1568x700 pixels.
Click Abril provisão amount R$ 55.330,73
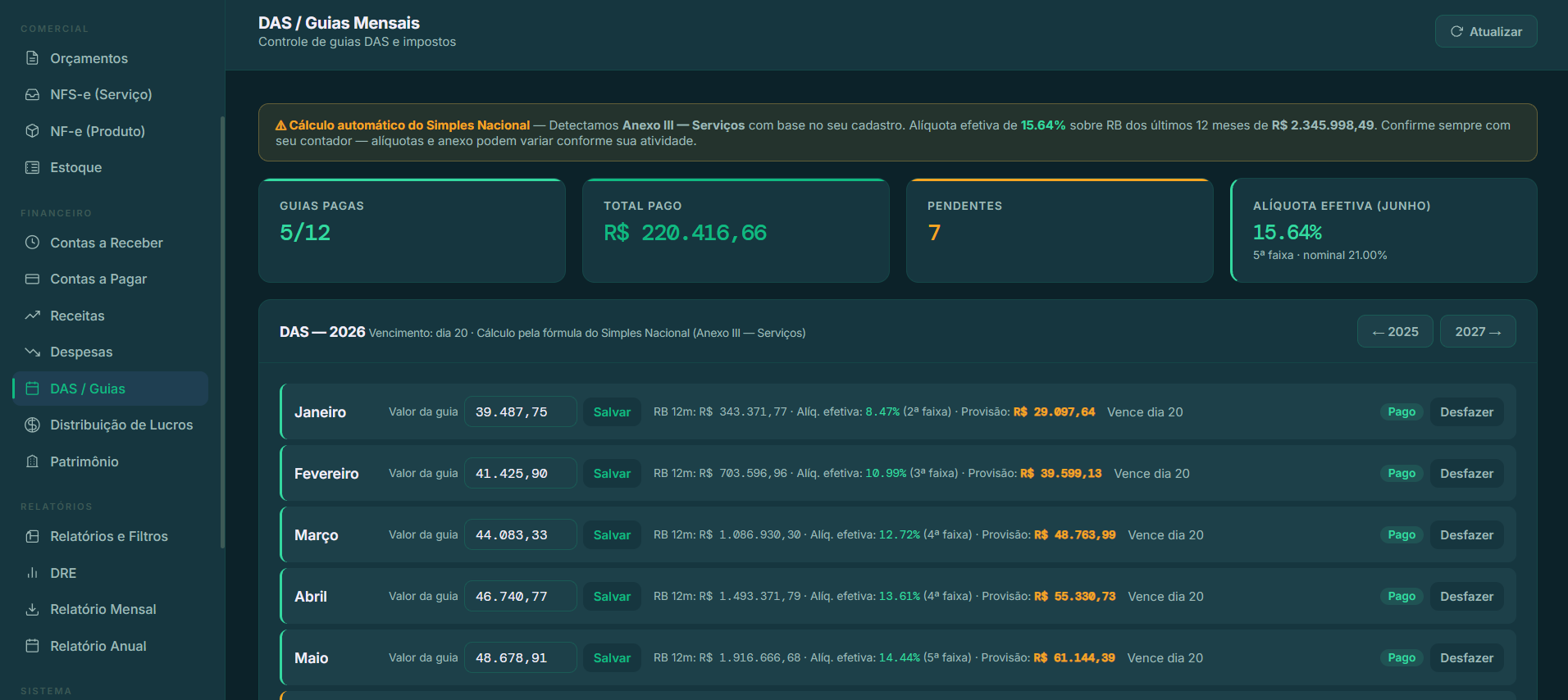tap(1075, 596)
